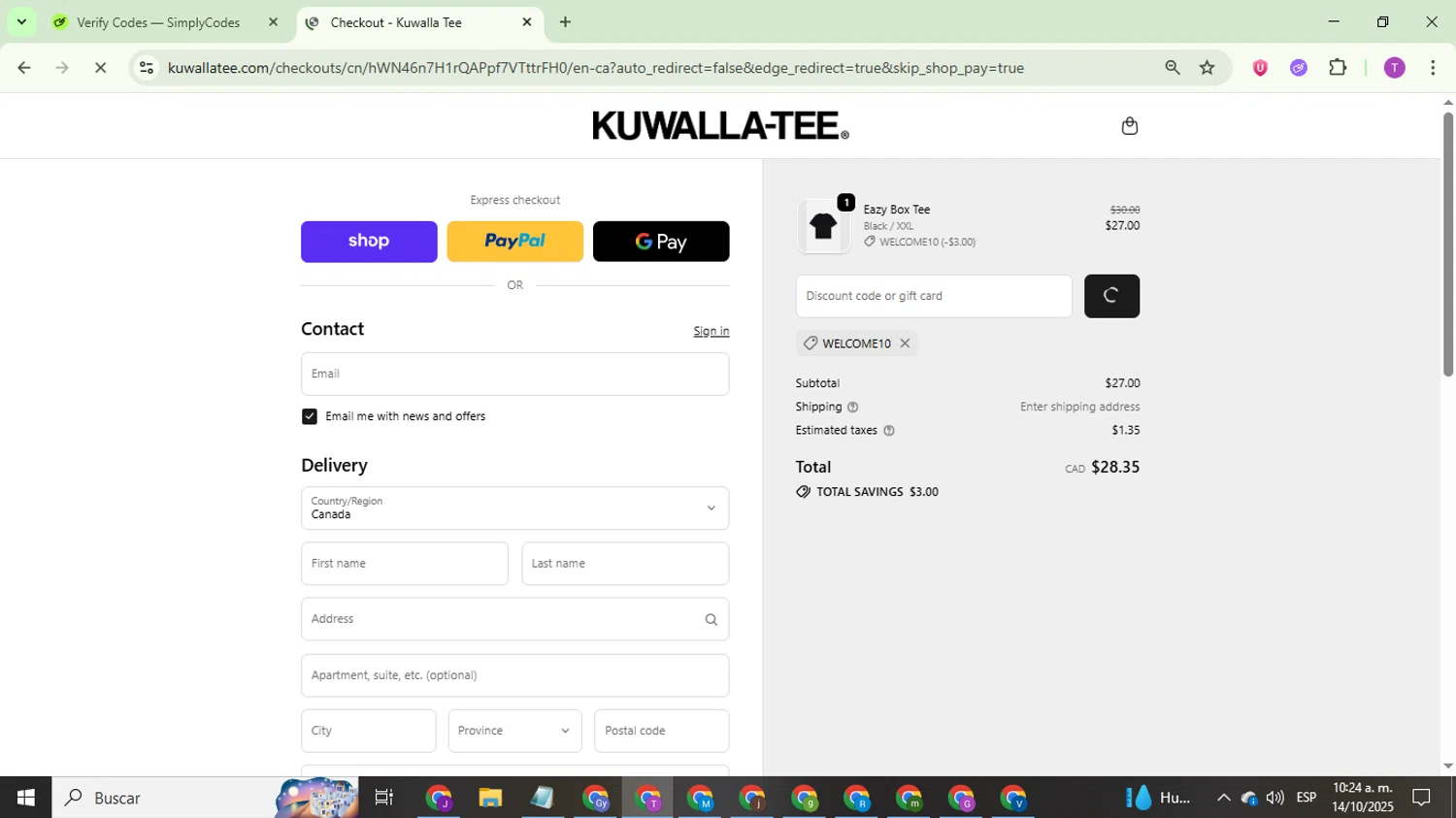
Task: Click the Total $28.35 amount
Action: tap(1115, 467)
